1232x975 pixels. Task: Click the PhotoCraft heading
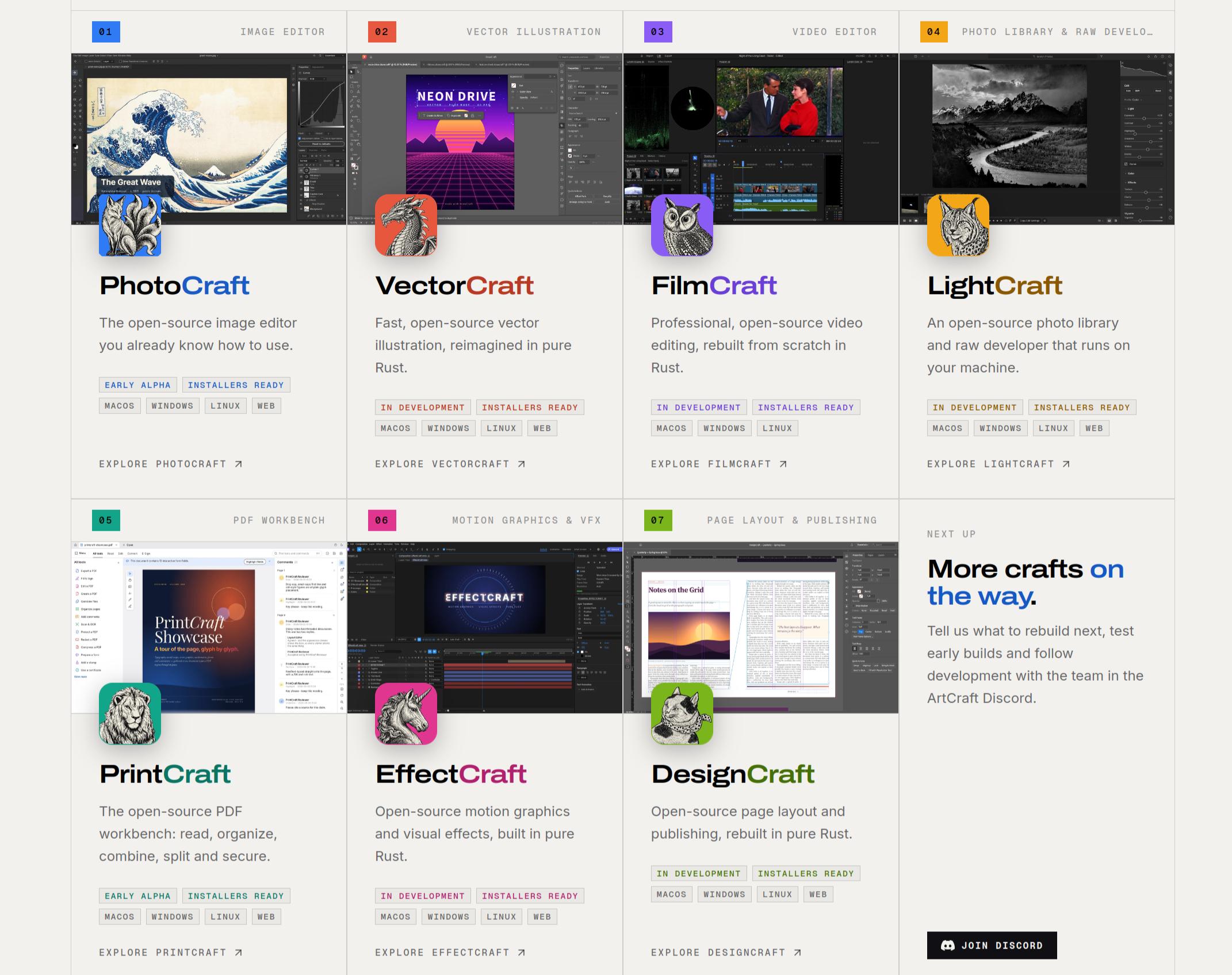click(174, 286)
